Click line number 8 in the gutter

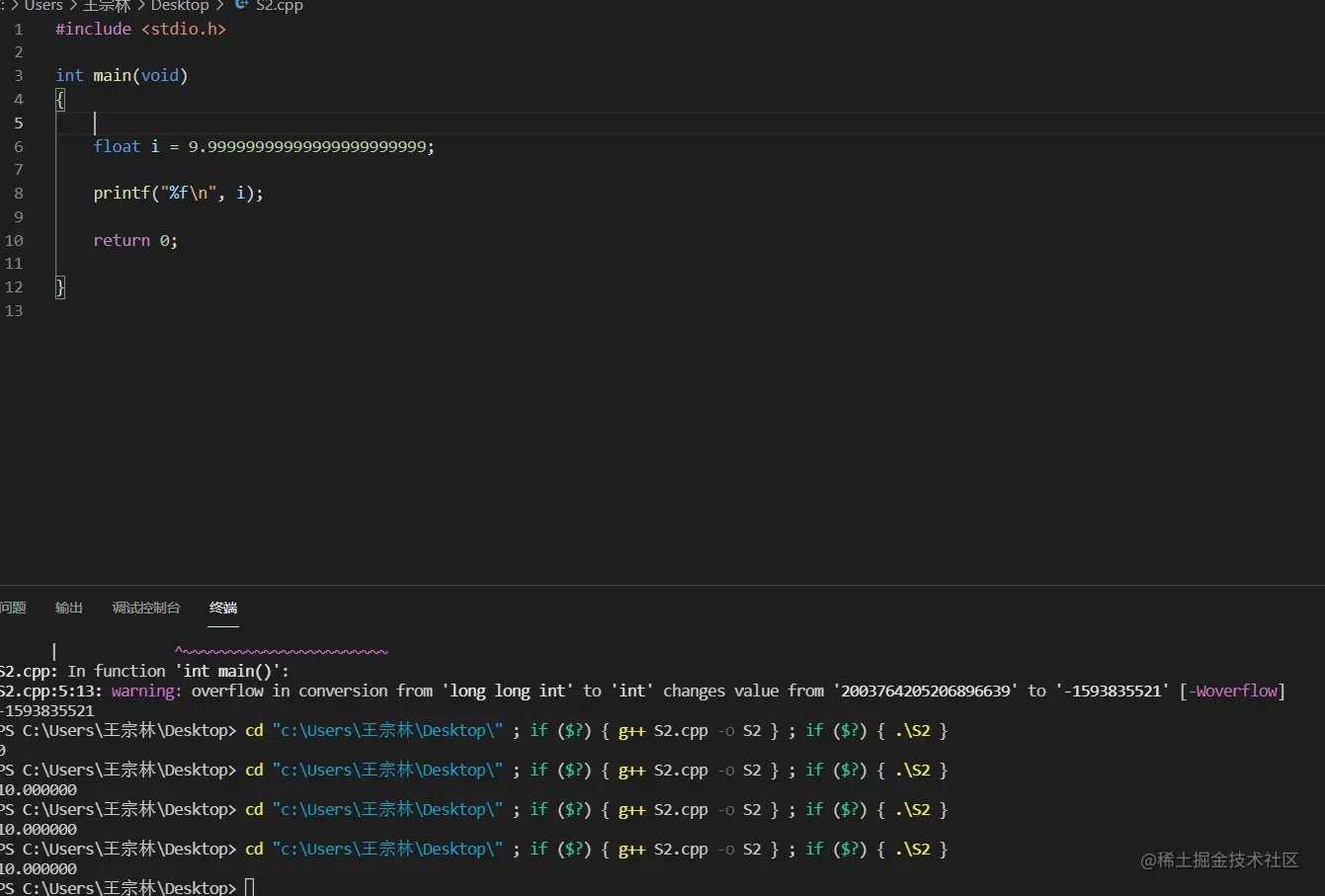(18, 194)
